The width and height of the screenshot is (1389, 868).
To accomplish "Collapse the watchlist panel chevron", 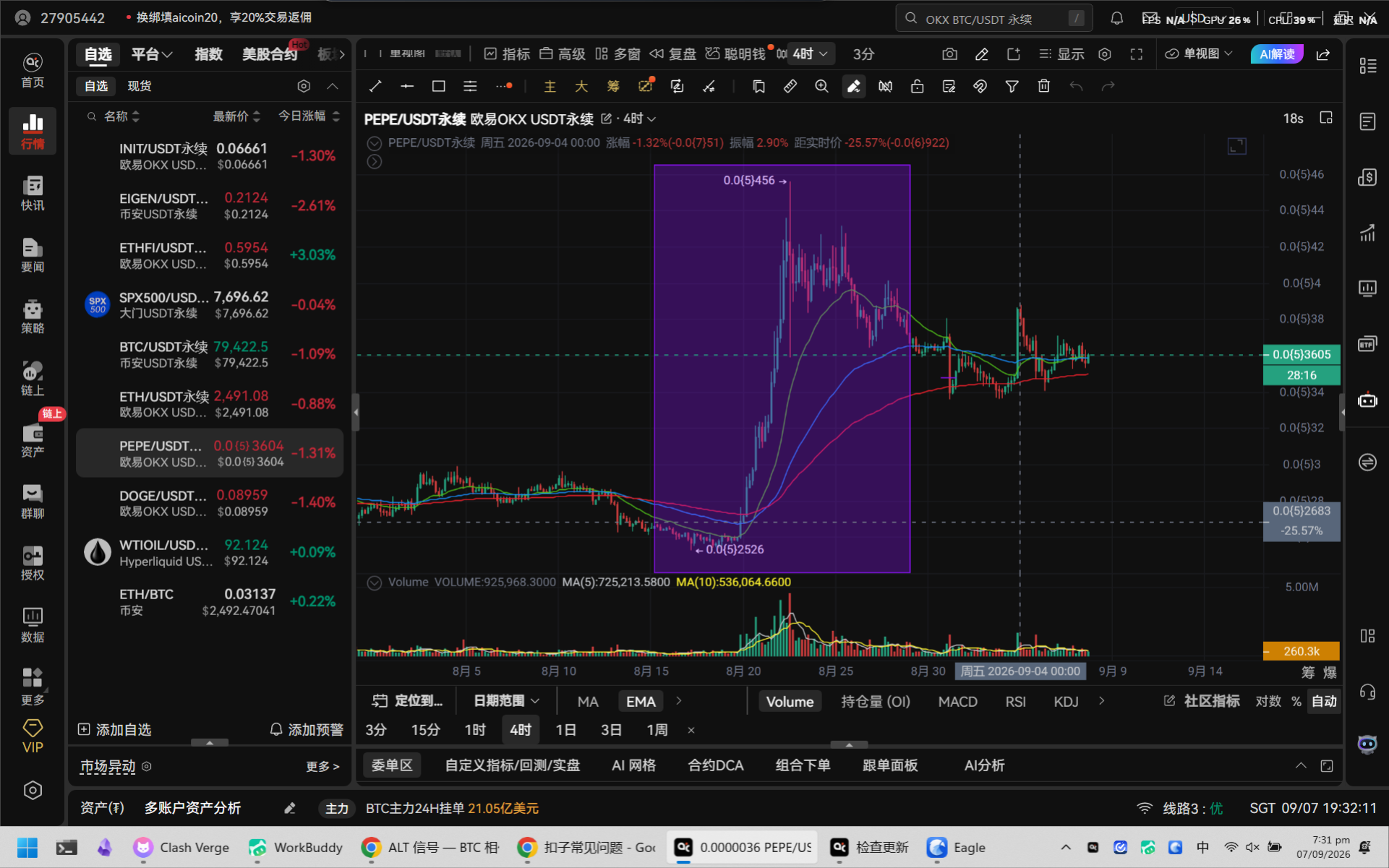I will 333,86.
